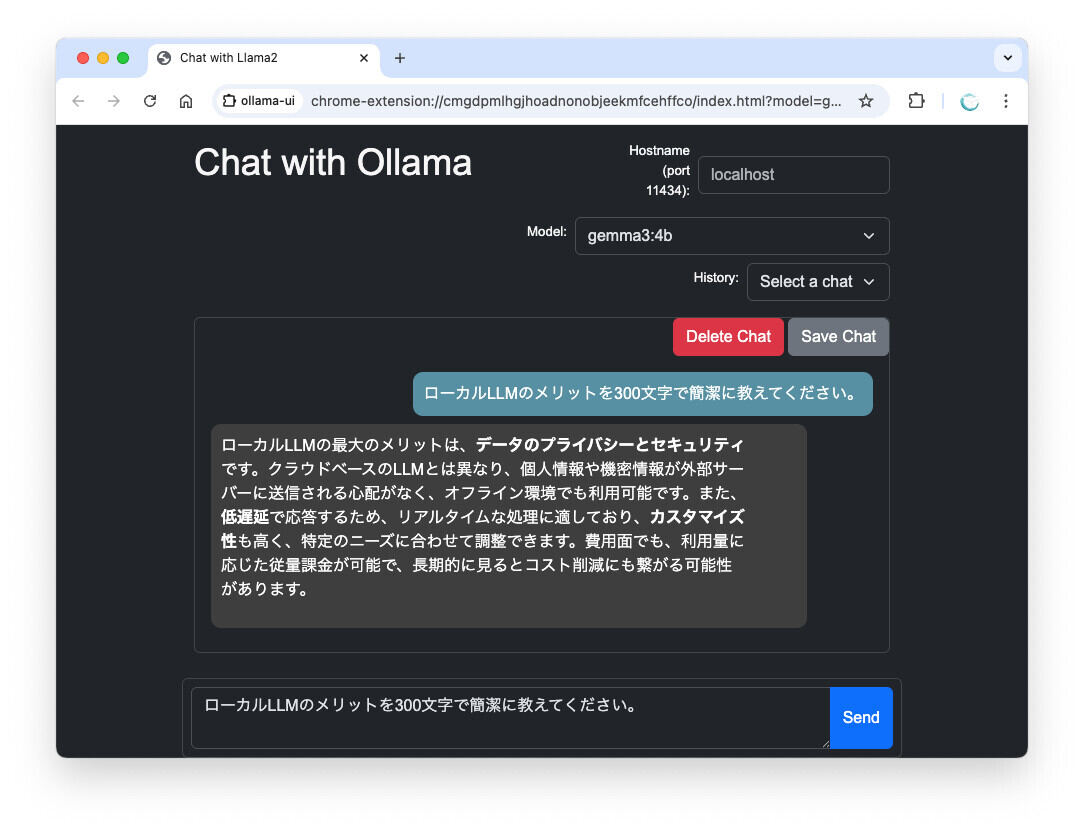Screen dimensions: 1084x832
Task: Click the user message bubble about ローカルLLM
Action: (x=643, y=394)
